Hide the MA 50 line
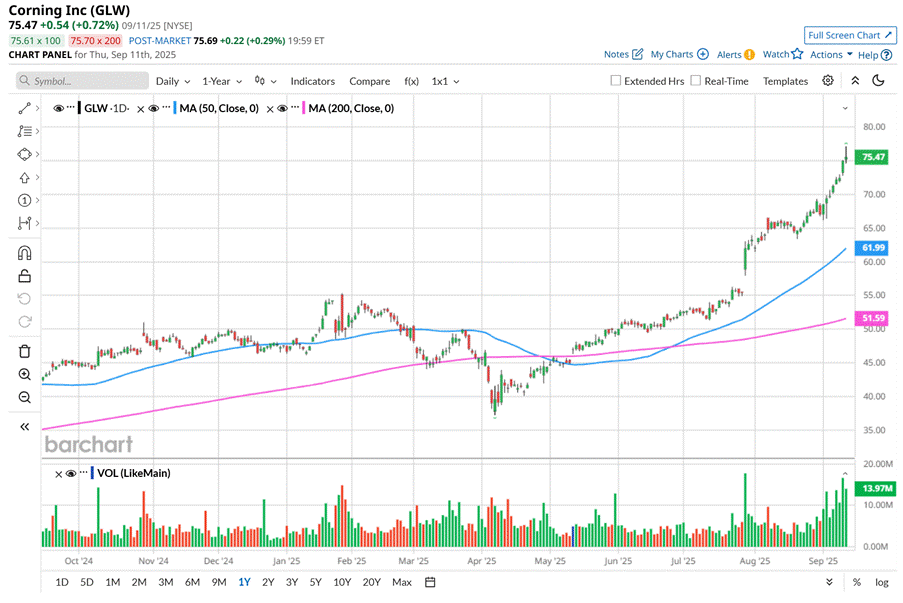 (x=154, y=108)
